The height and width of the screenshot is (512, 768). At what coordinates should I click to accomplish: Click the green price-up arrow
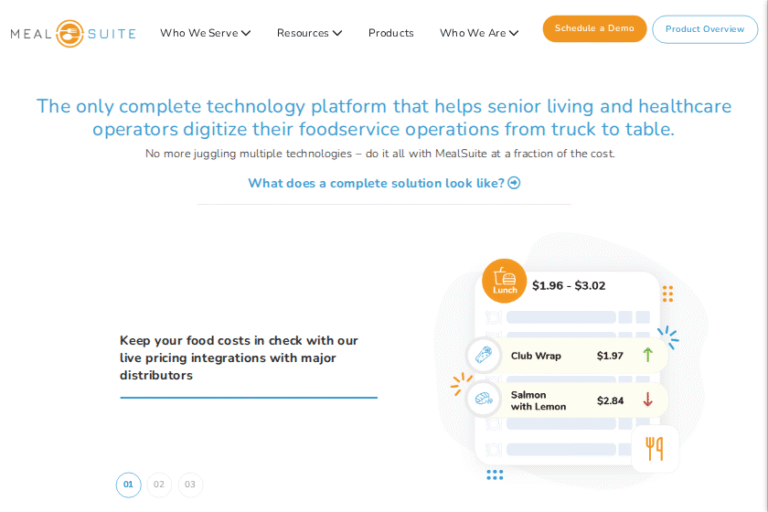(x=648, y=355)
